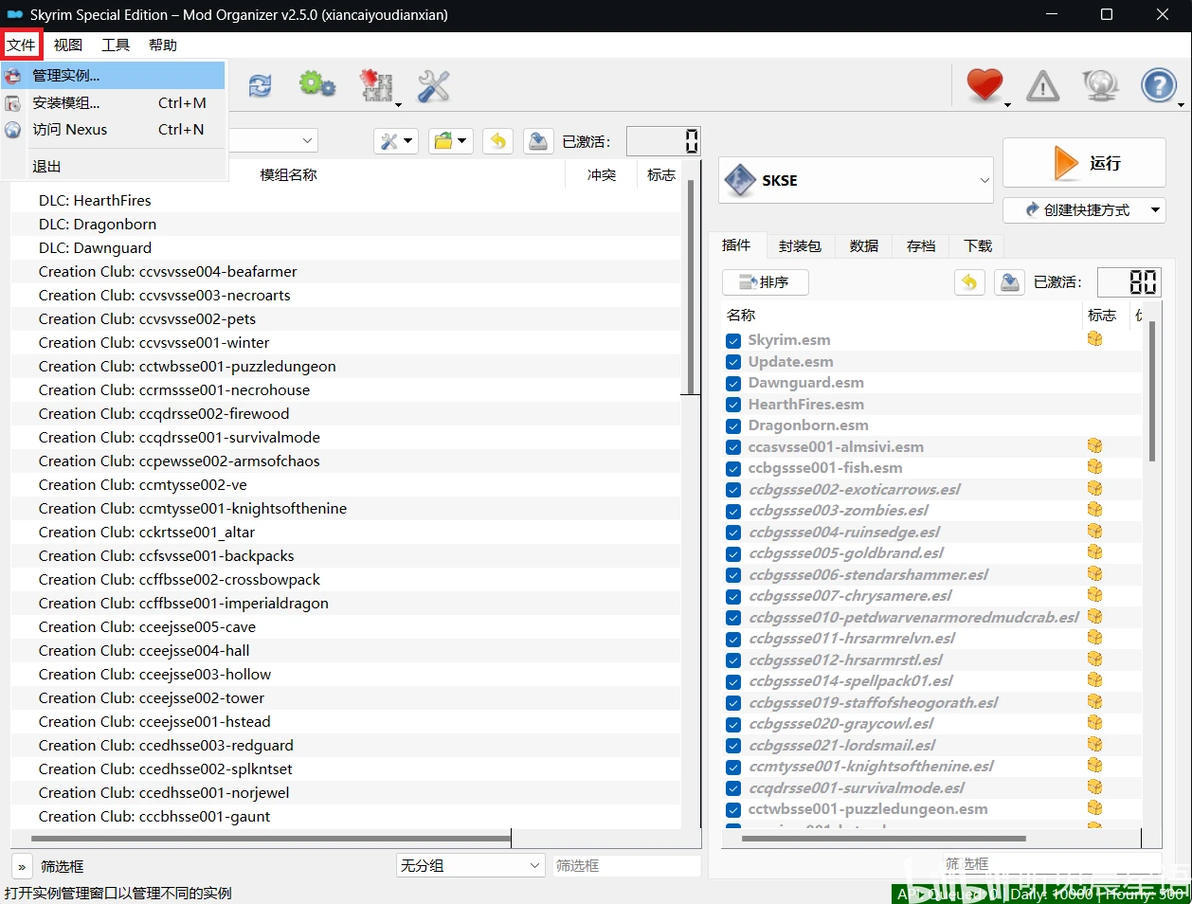The height and width of the screenshot is (904, 1192).
Task: Toggle the Skyrim.esm checkbox
Action: click(734, 341)
